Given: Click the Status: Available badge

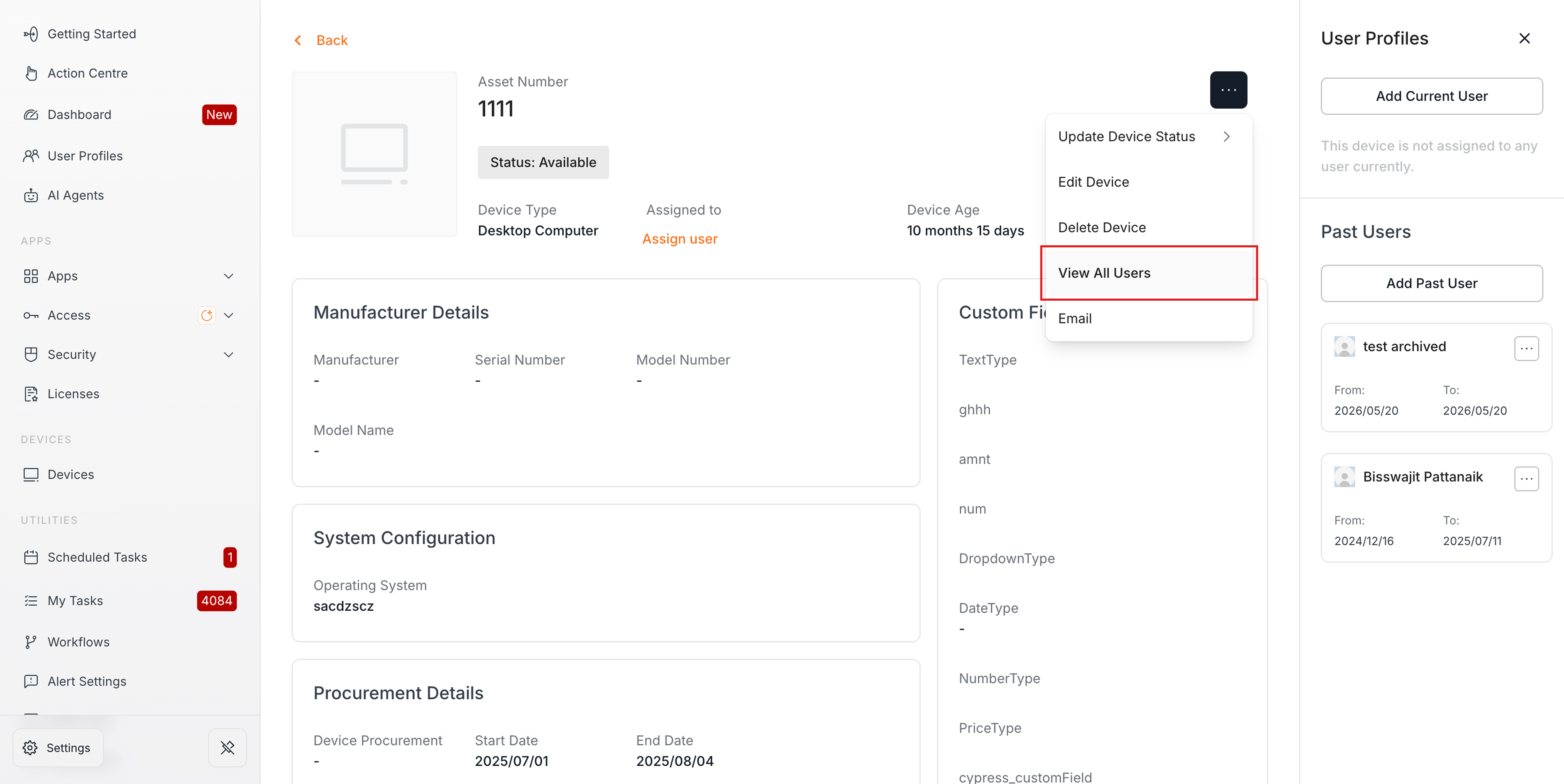Looking at the screenshot, I should [x=543, y=163].
